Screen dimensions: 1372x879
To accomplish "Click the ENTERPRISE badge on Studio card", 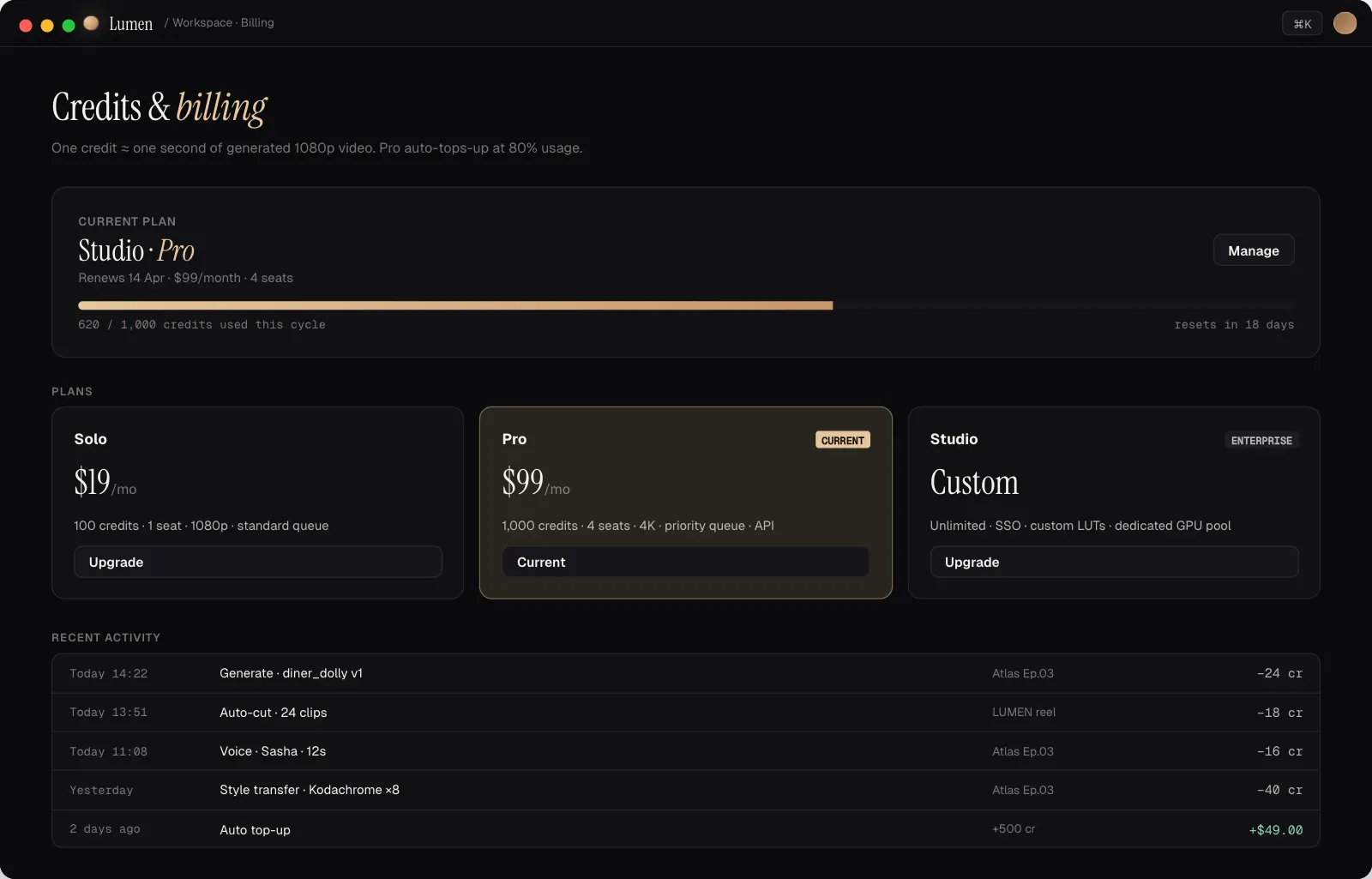I will (1261, 440).
